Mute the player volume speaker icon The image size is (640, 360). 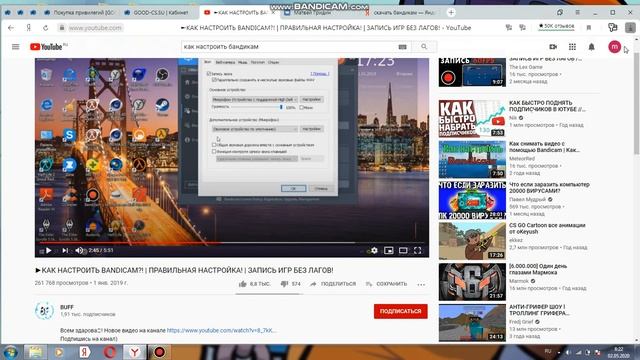(79, 251)
